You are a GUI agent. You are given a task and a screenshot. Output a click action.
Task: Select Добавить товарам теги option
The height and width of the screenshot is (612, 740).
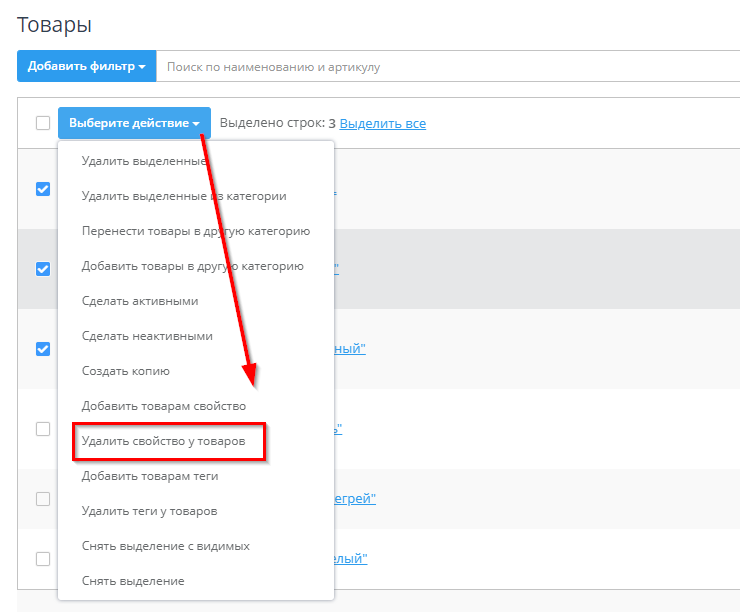click(x=150, y=476)
